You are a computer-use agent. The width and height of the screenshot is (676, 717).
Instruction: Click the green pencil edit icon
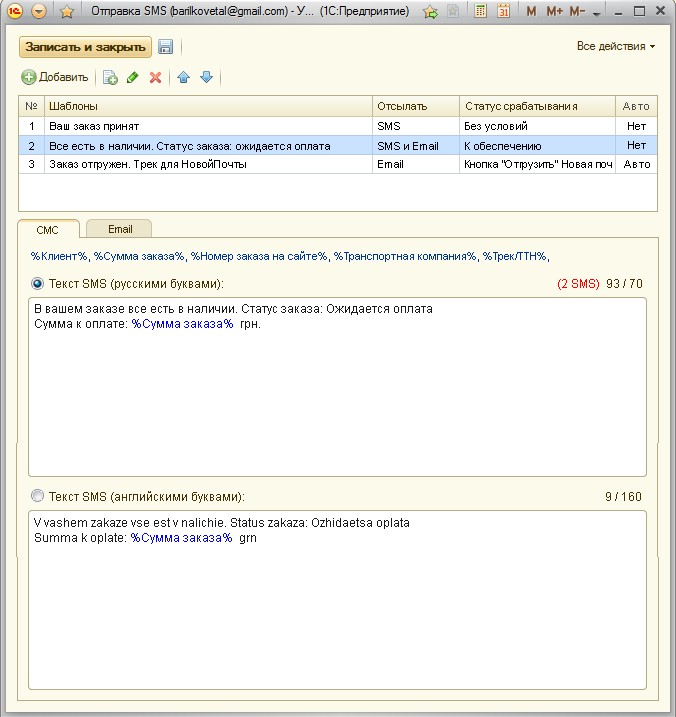click(x=133, y=77)
